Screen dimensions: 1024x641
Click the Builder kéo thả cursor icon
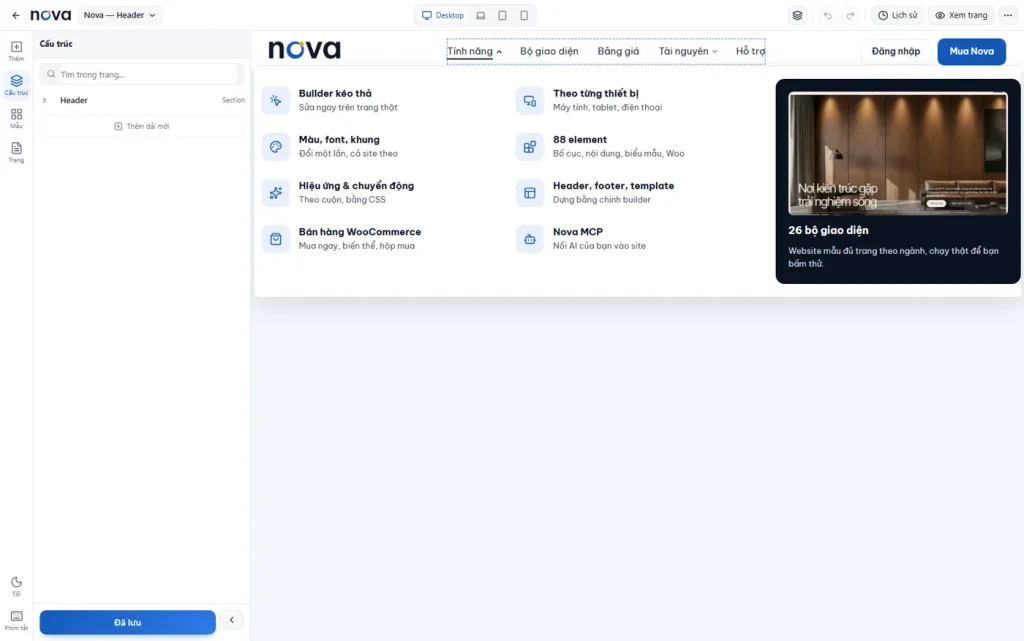point(276,101)
